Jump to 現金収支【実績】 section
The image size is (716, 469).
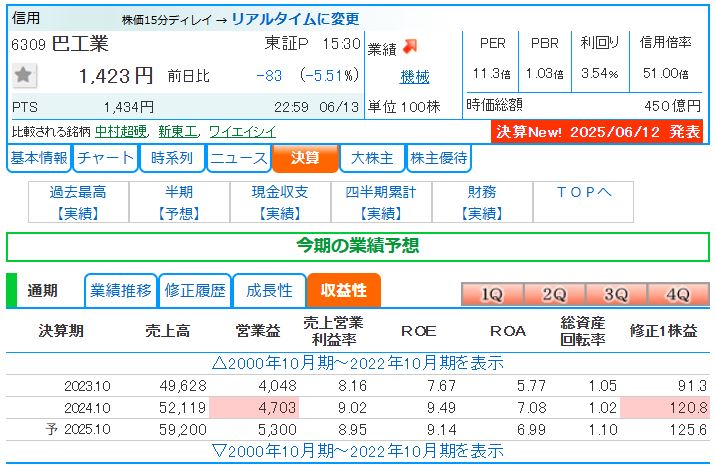[280, 202]
